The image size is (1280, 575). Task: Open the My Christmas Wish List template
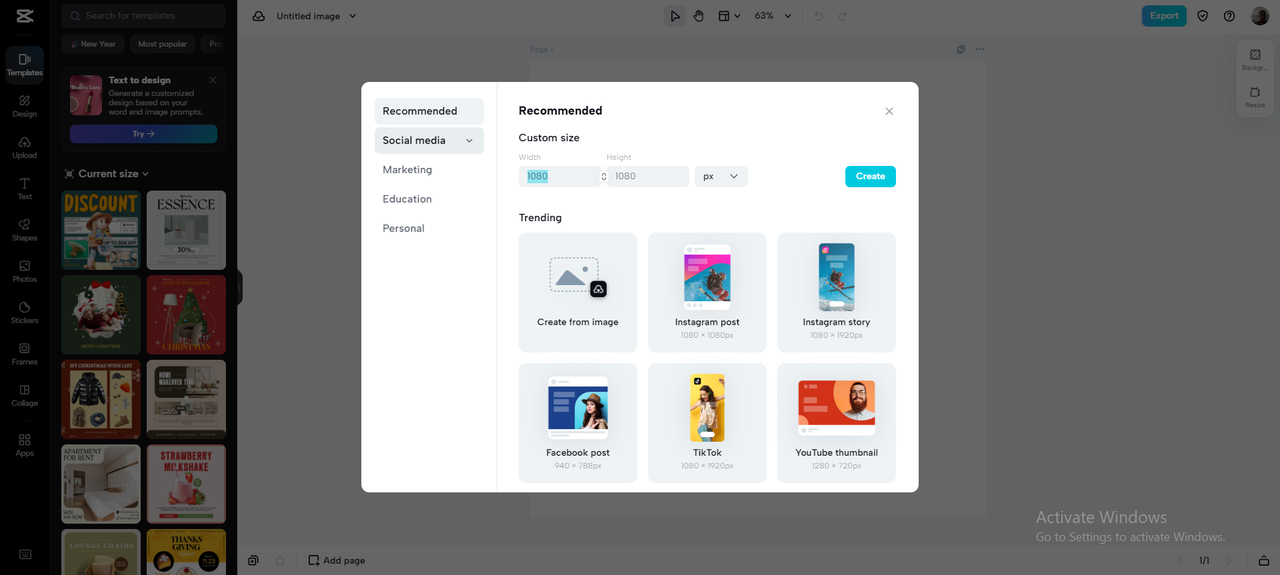[x=101, y=400]
